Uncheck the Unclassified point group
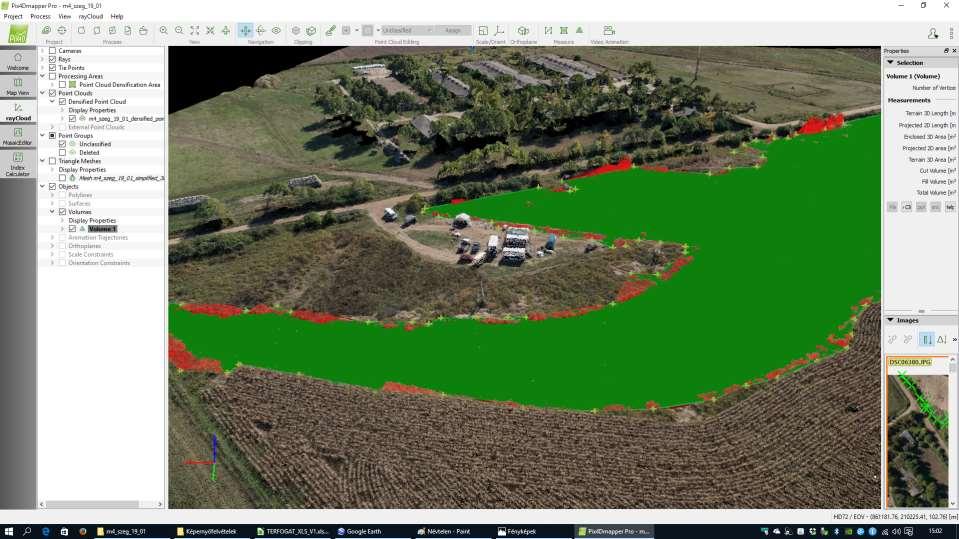 pos(62,144)
